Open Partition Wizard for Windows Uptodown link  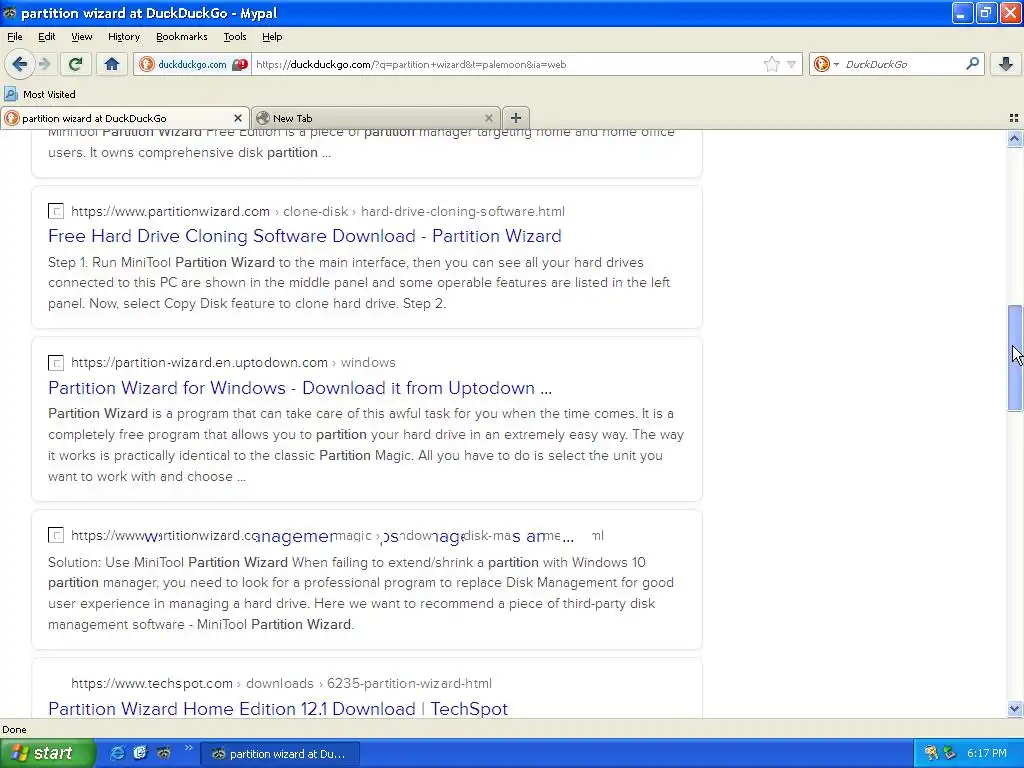pyautogui.click(x=300, y=388)
